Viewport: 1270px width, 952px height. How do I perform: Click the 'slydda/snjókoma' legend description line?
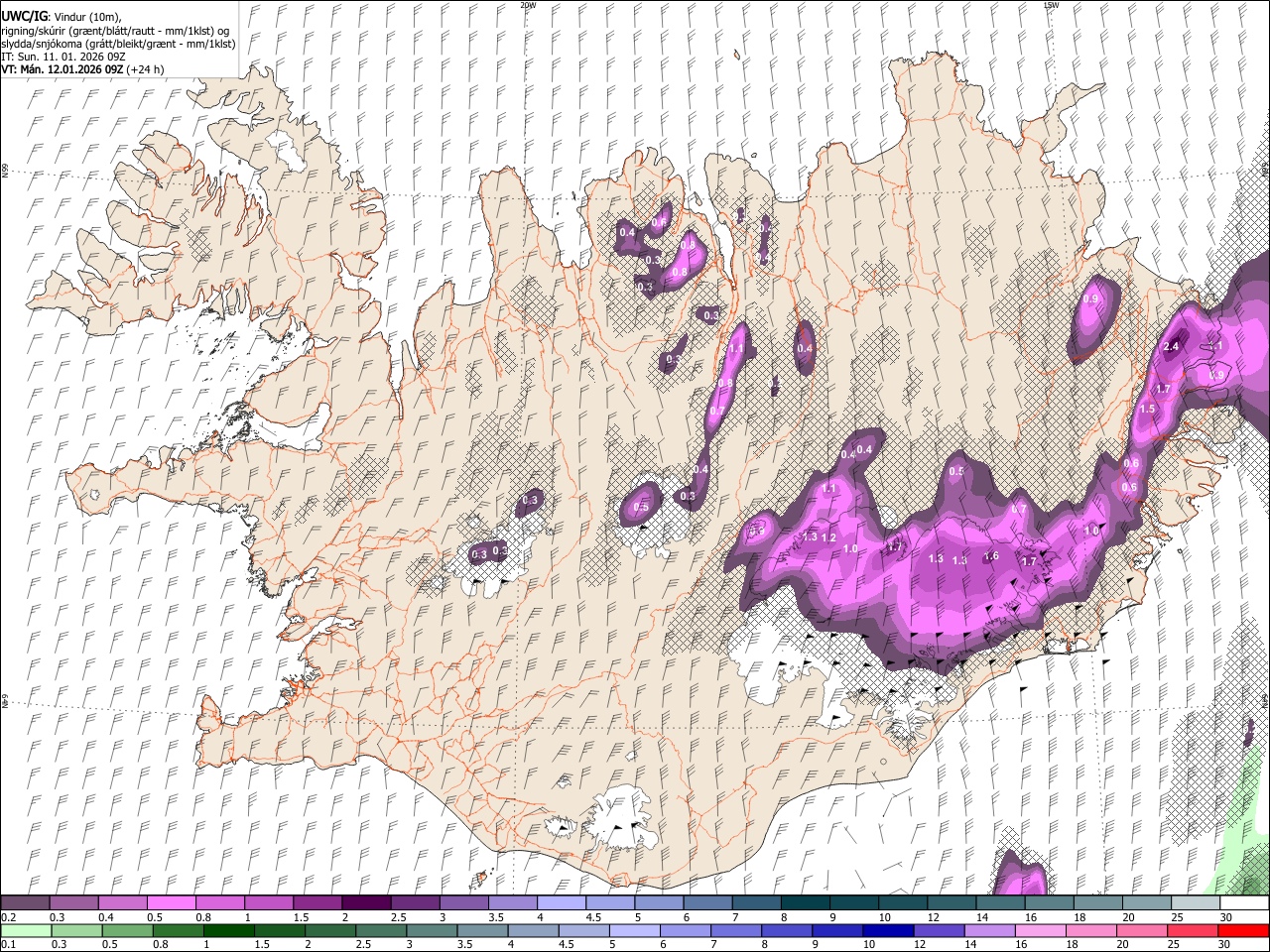118,44
